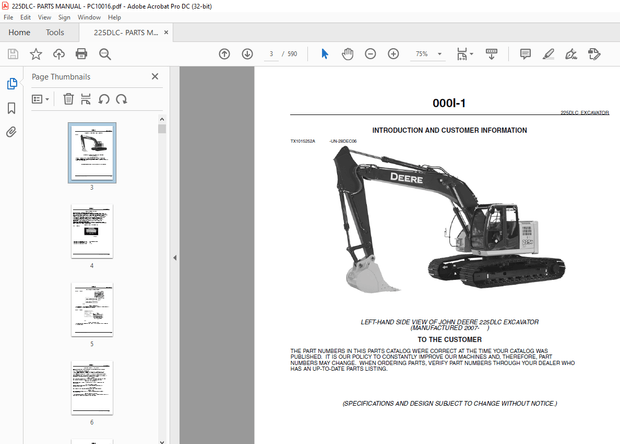Click the INTRODUCTION AND CUSTOMER INFORMATION heading
This screenshot has height=444, width=620.
click(x=450, y=130)
